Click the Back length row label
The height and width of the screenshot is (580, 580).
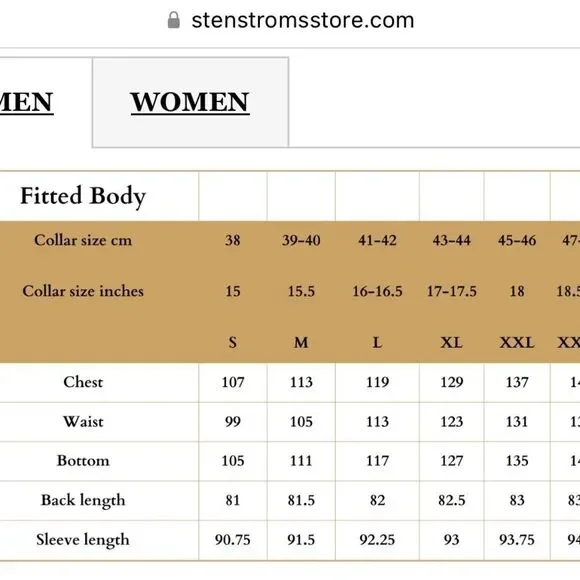tap(83, 500)
